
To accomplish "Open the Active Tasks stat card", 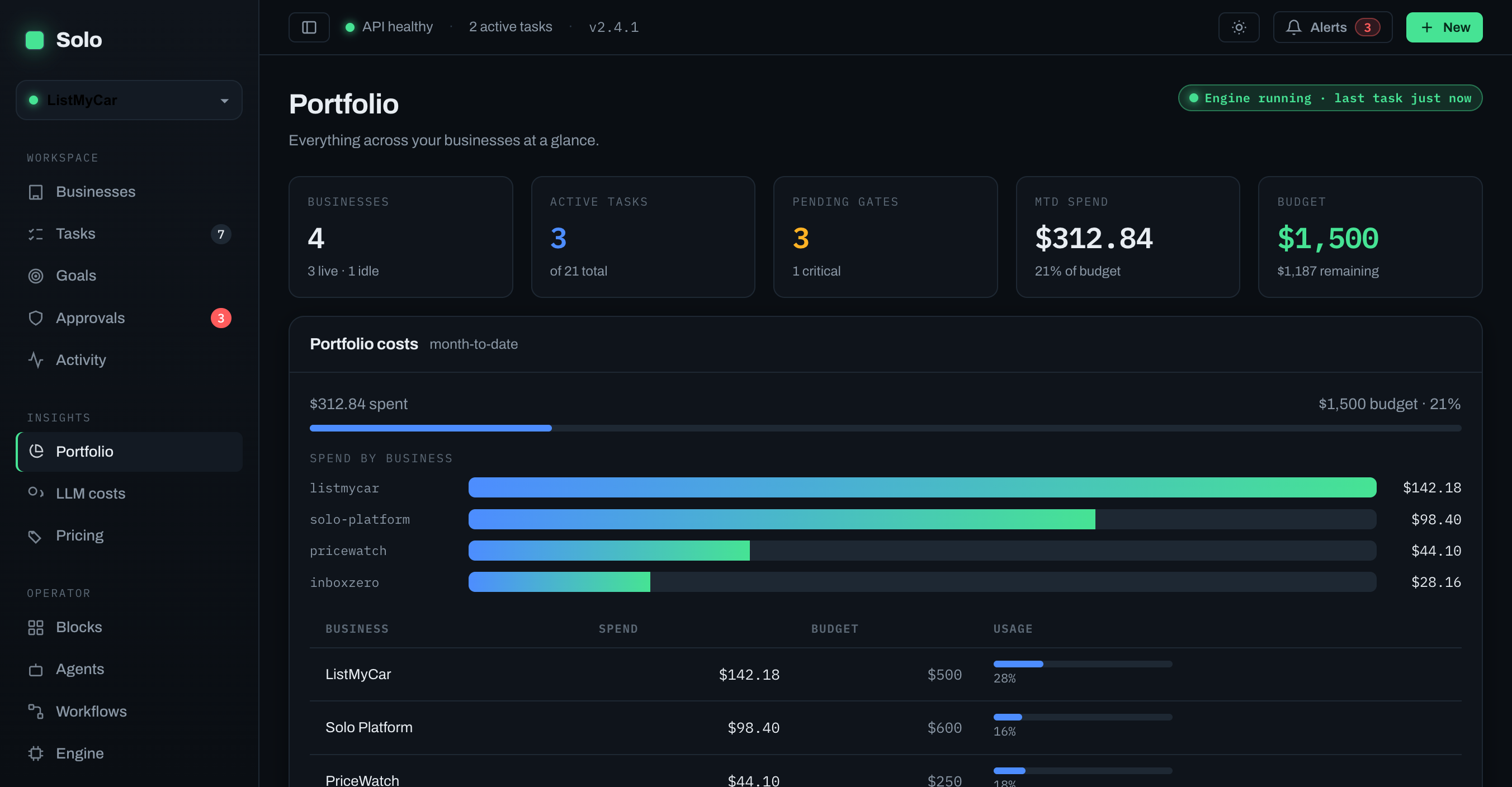I will (642, 237).
